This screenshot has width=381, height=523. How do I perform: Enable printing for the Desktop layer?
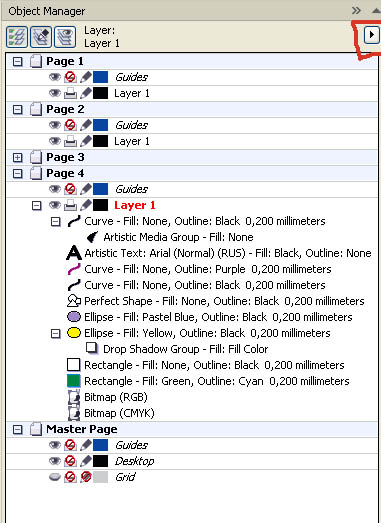point(70,461)
